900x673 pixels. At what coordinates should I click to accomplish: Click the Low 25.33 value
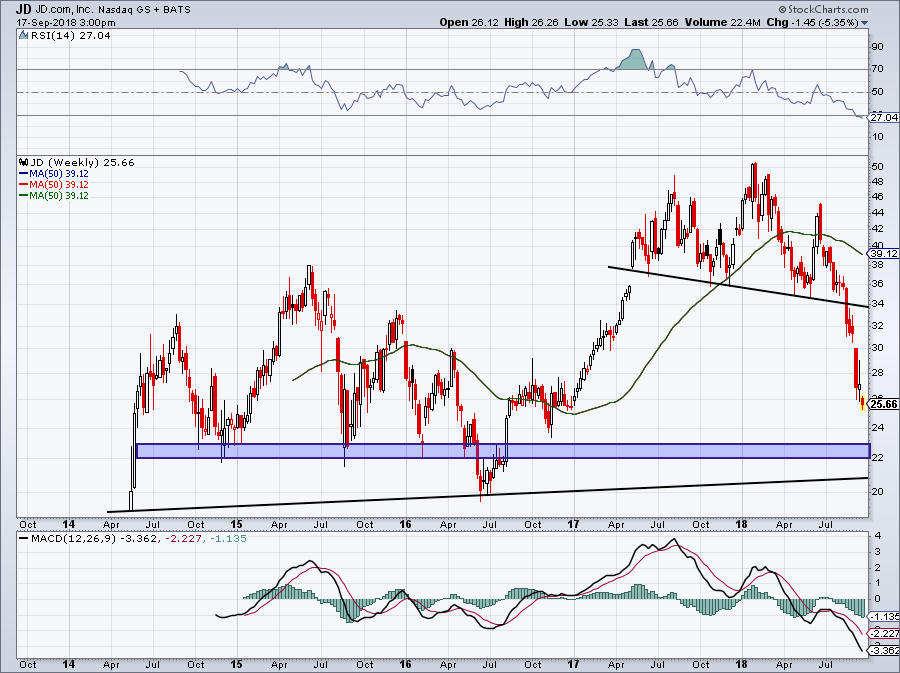point(592,22)
